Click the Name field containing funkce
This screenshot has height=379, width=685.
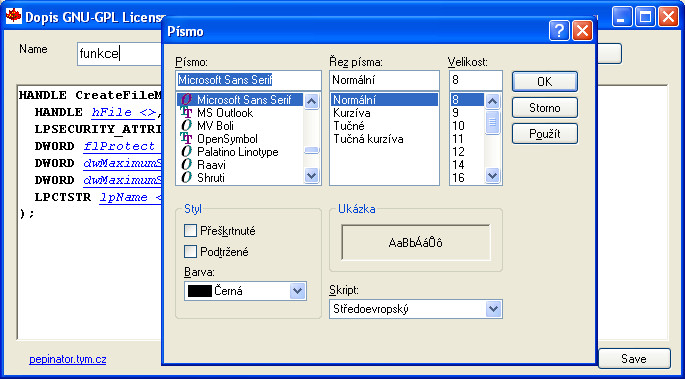[x=120, y=54]
